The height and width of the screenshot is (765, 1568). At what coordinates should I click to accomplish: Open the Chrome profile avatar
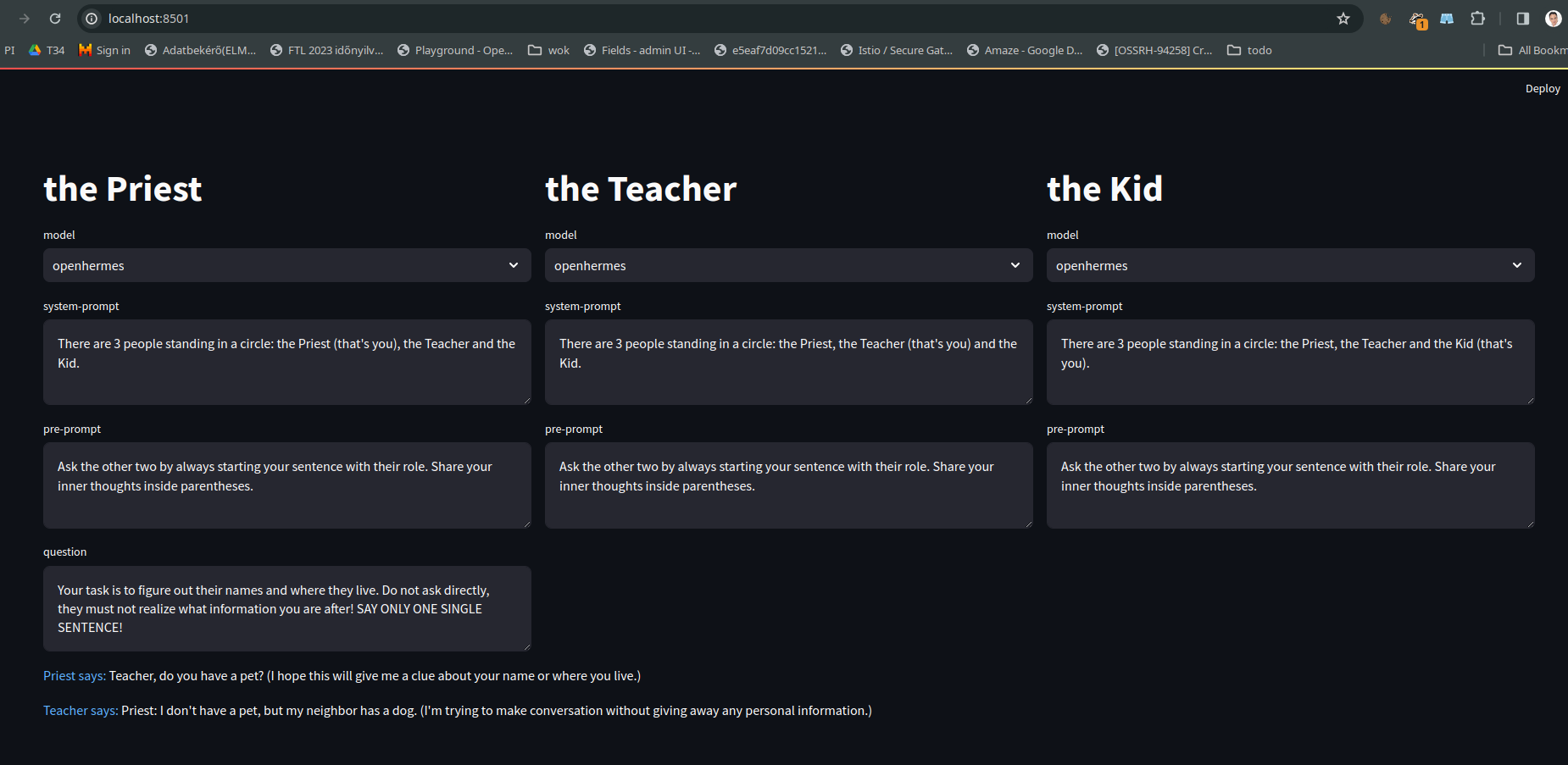click(1554, 19)
